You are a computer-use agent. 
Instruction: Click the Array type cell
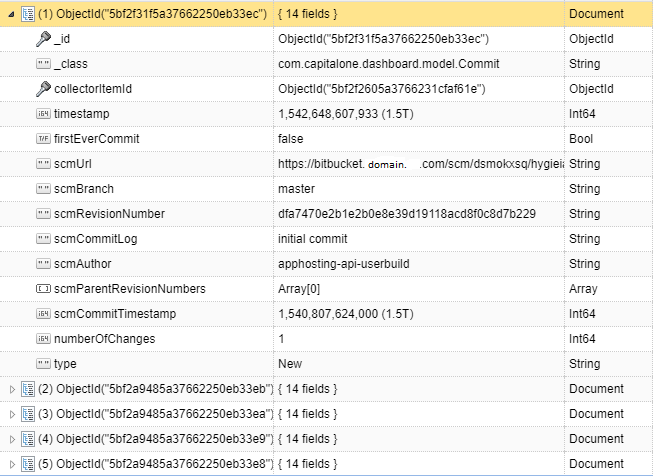click(583, 289)
